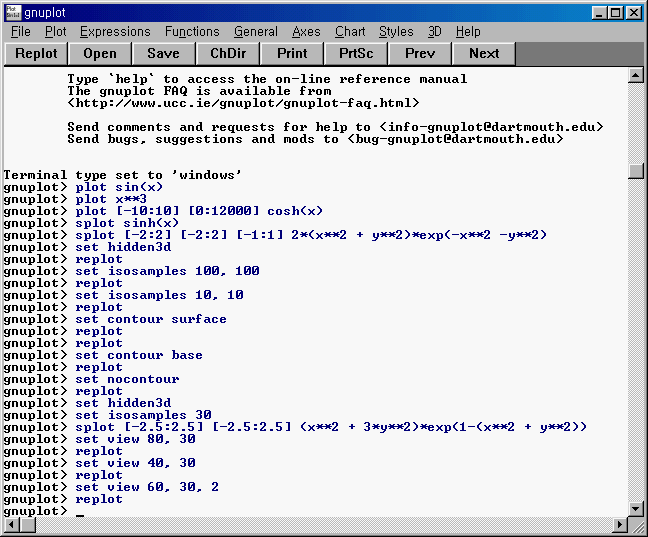Click the Print toolbar button
The width and height of the screenshot is (648, 537).
point(292,54)
